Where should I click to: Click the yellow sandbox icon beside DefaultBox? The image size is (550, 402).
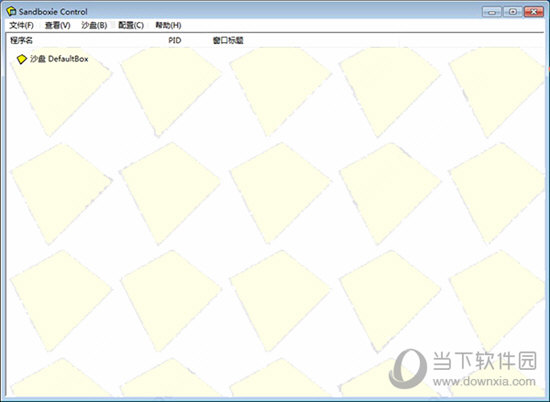(22, 59)
